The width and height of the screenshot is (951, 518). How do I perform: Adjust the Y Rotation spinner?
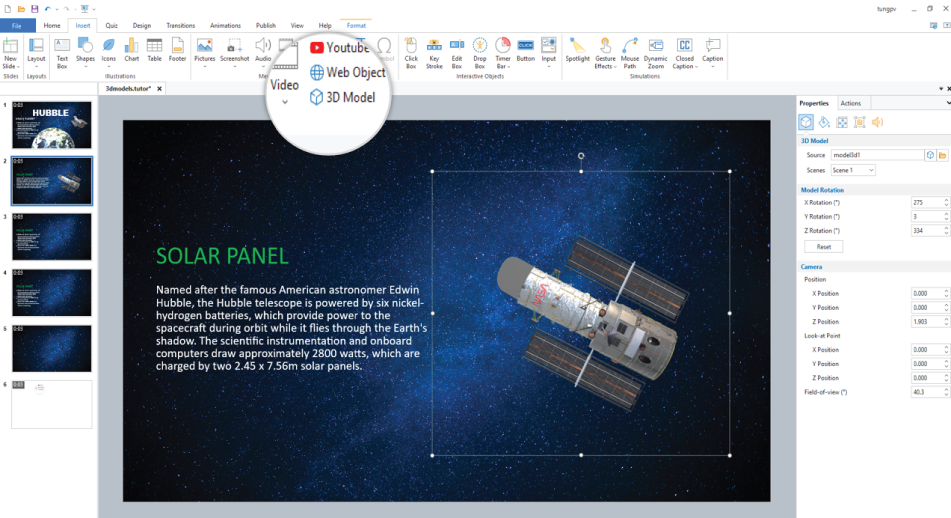pos(946,217)
